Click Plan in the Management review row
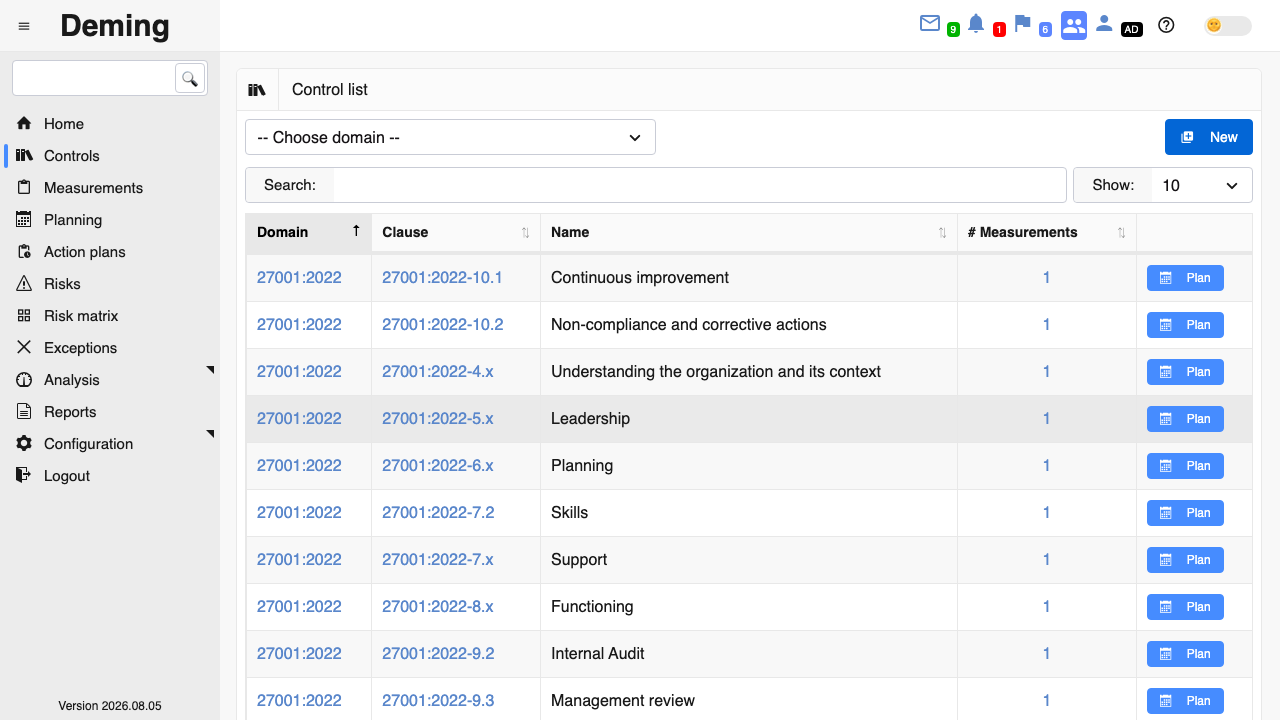The width and height of the screenshot is (1280, 720). coord(1185,701)
